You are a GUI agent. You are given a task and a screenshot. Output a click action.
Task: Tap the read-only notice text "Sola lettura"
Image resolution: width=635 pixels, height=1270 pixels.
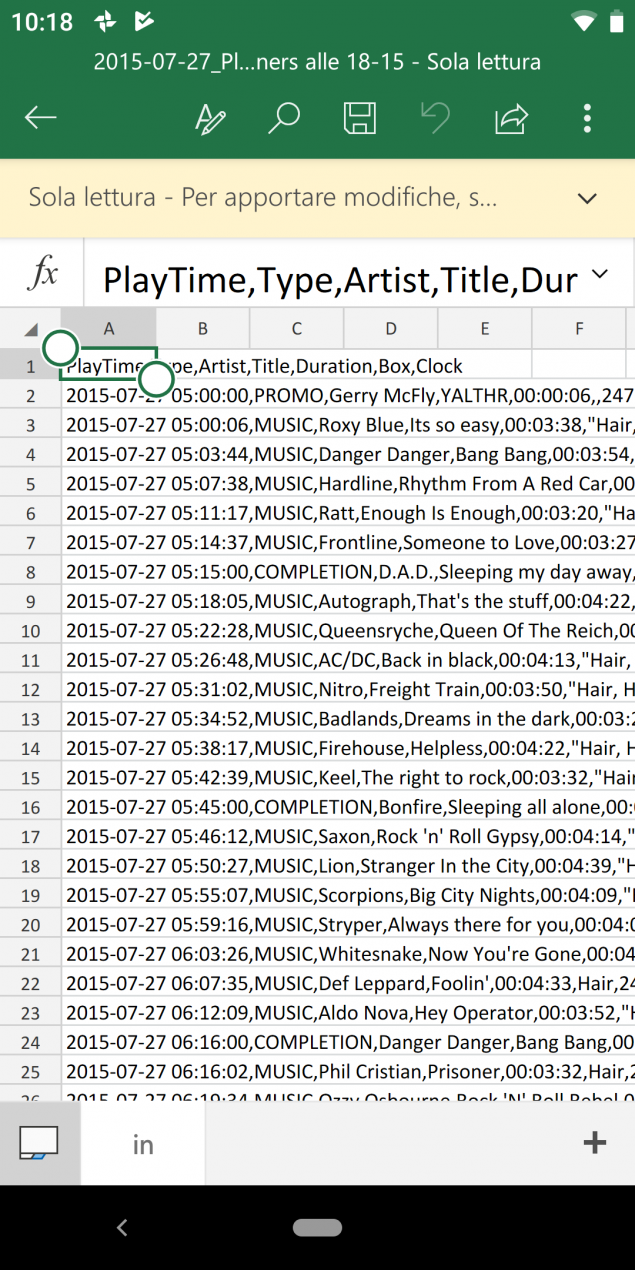[x=92, y=197]
